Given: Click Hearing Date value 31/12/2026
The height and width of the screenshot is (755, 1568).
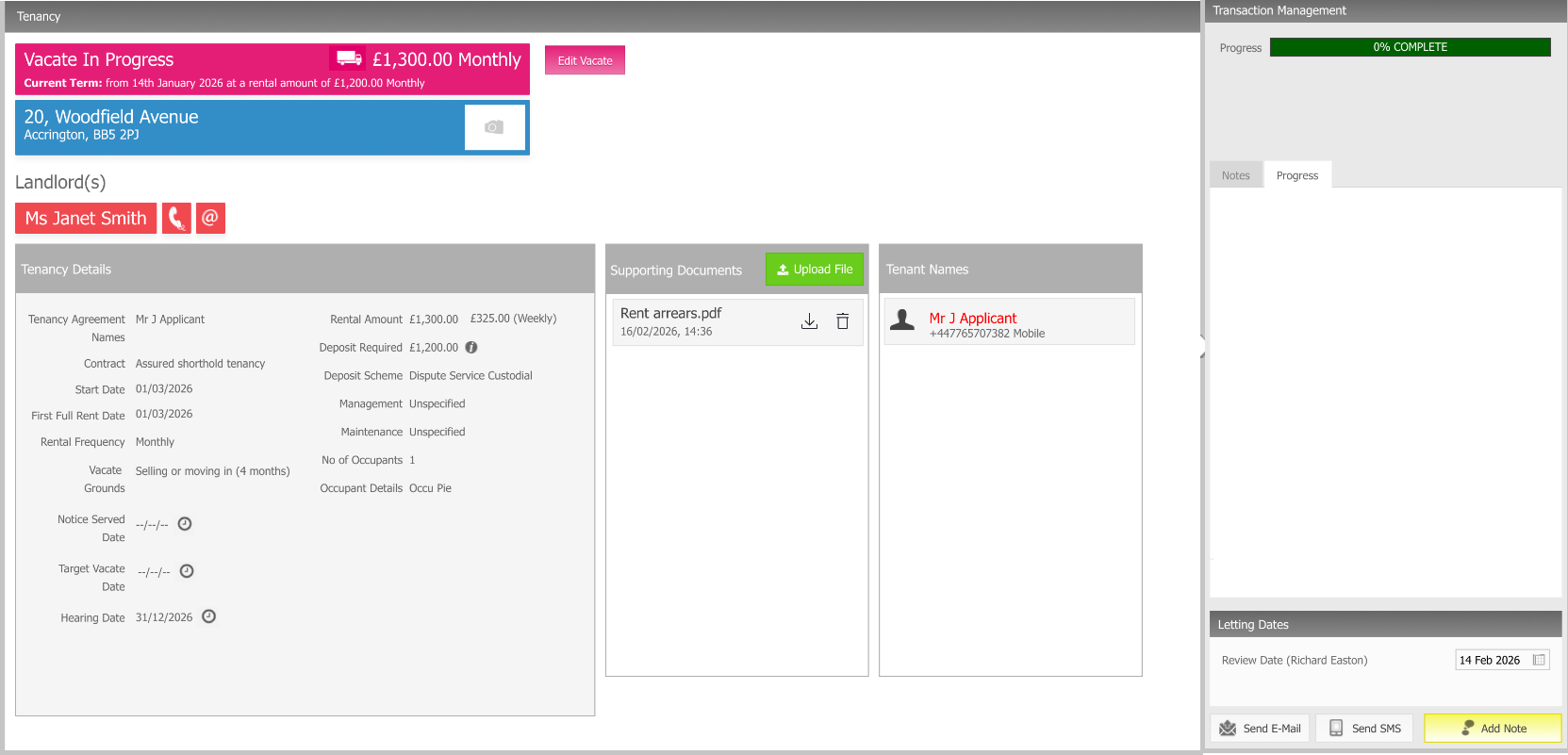Looking at the screenshot, I should coord(164,617).
